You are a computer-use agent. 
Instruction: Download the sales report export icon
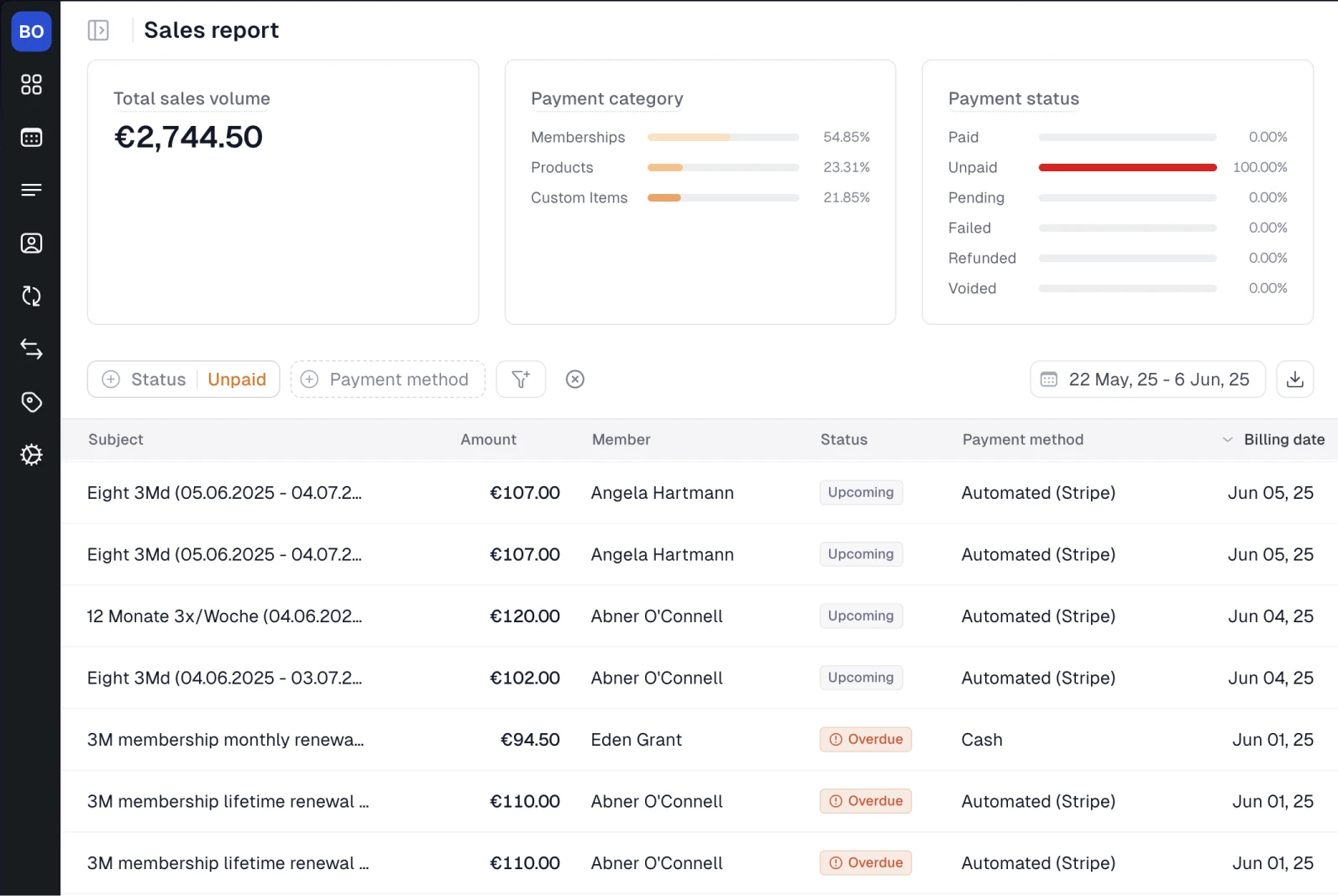(1295, 380)
